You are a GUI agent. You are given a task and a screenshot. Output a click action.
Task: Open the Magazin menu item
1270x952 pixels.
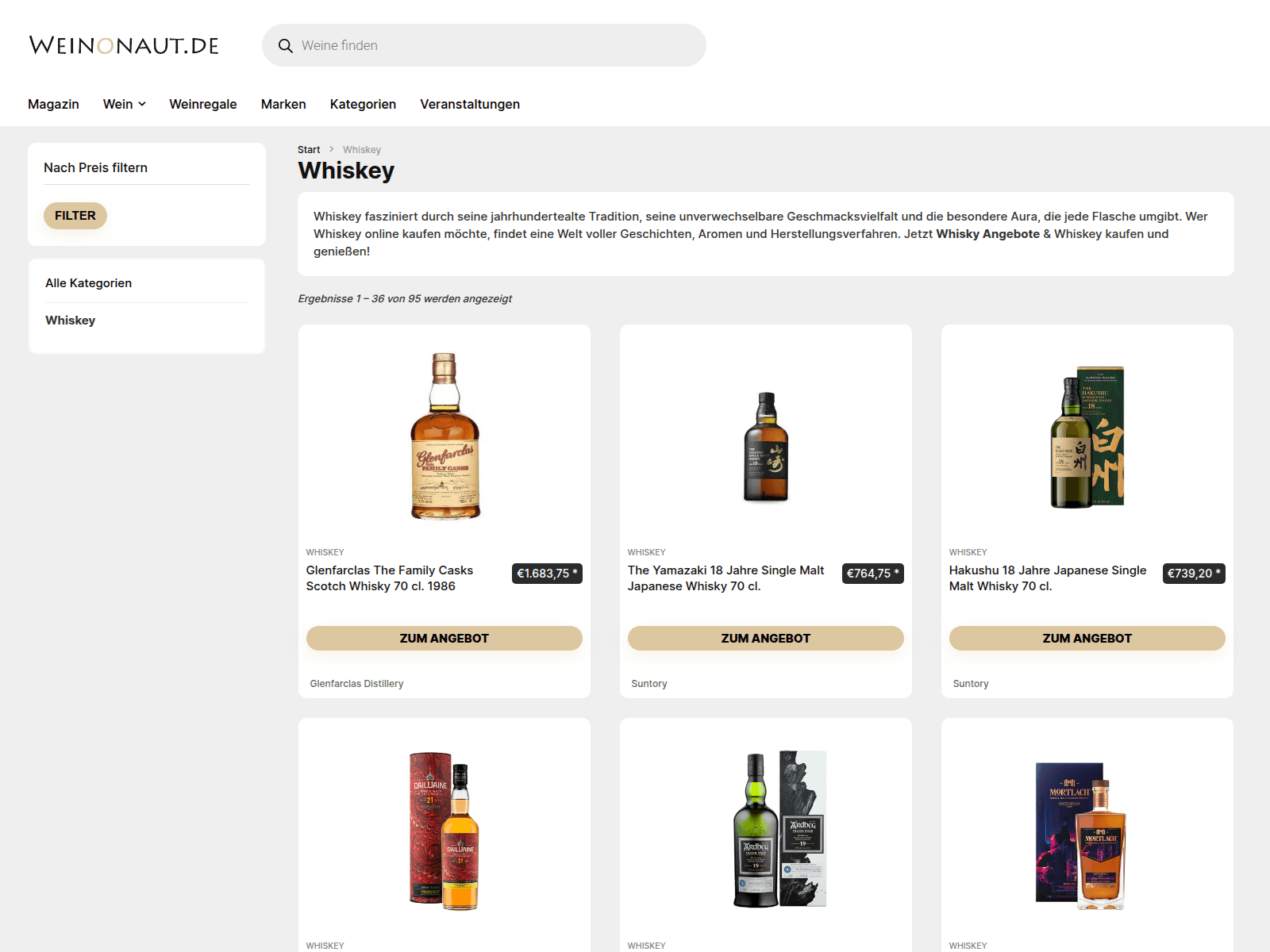53,104
